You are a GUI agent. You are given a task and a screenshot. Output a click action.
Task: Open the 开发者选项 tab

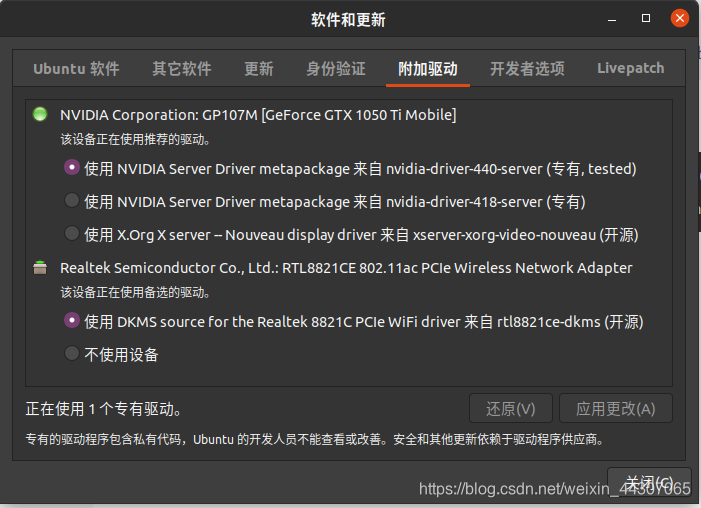[527, 69]
